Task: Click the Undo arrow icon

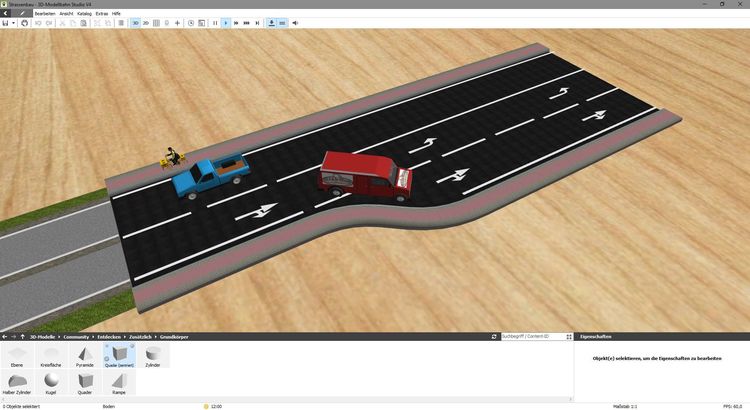Action: tap(38, 22)
